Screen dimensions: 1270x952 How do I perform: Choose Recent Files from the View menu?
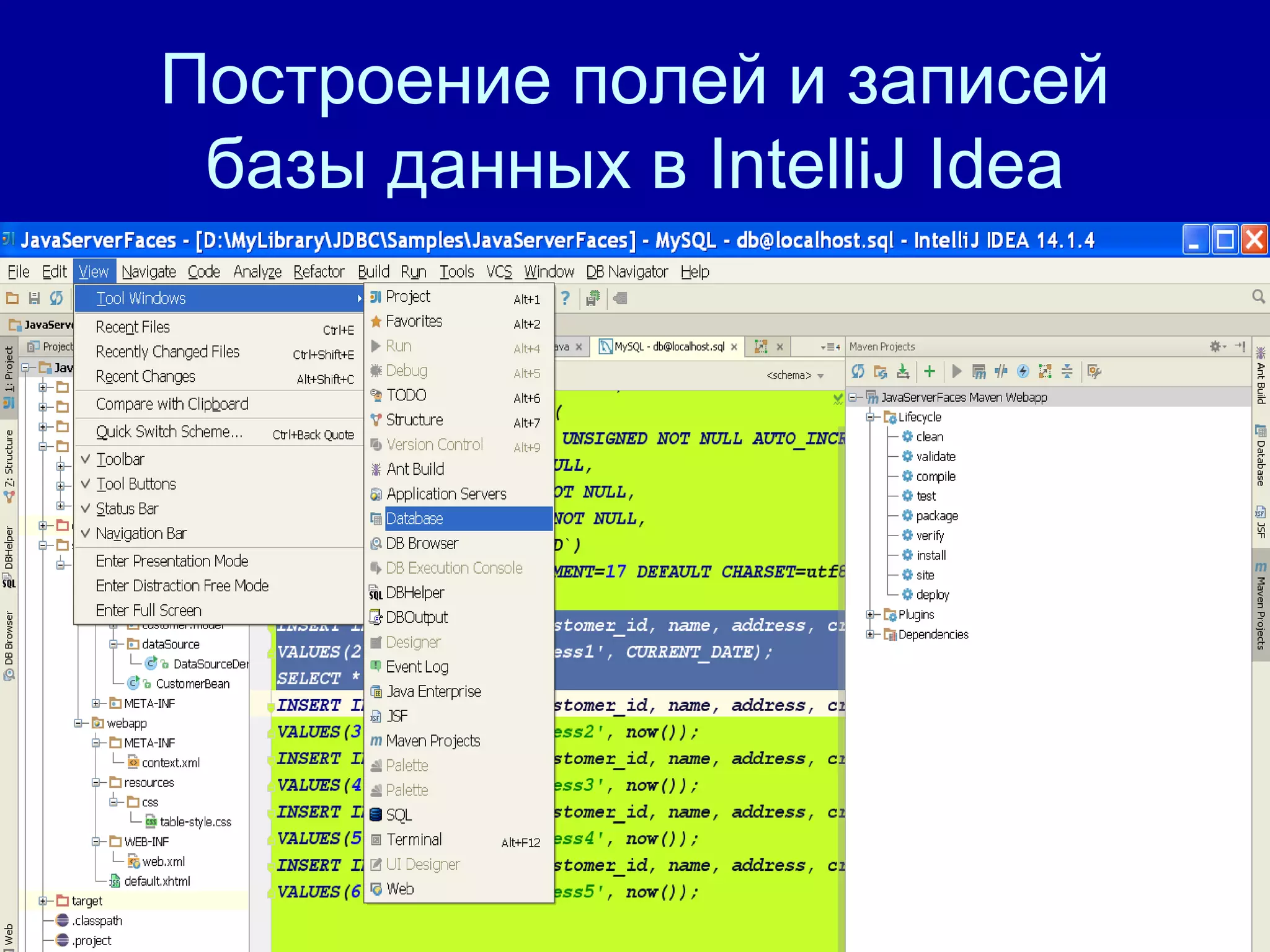point(219,327)
